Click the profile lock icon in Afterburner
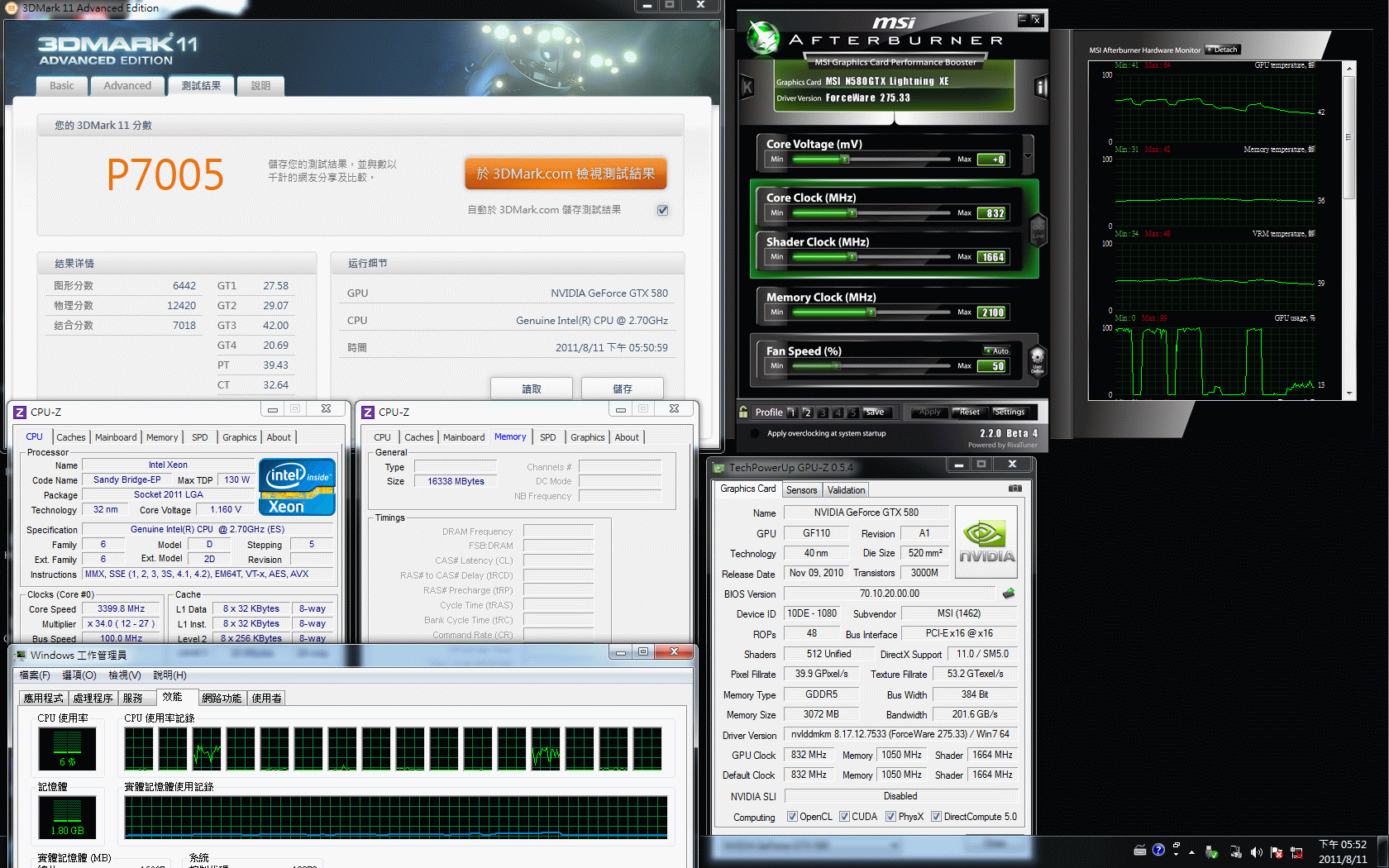The height and width of the screenshot is (868, 1389). click(x=743, y=412)
